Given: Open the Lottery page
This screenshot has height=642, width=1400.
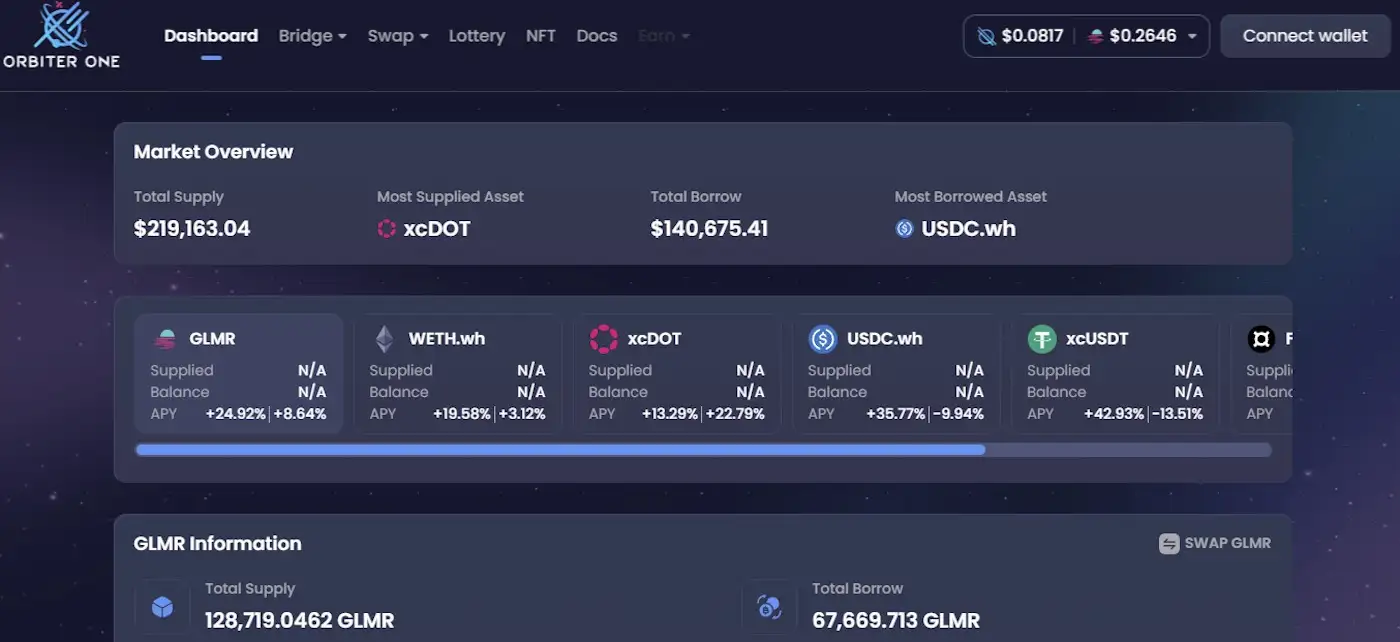Looking at the screenshot, I should (476, 36).
